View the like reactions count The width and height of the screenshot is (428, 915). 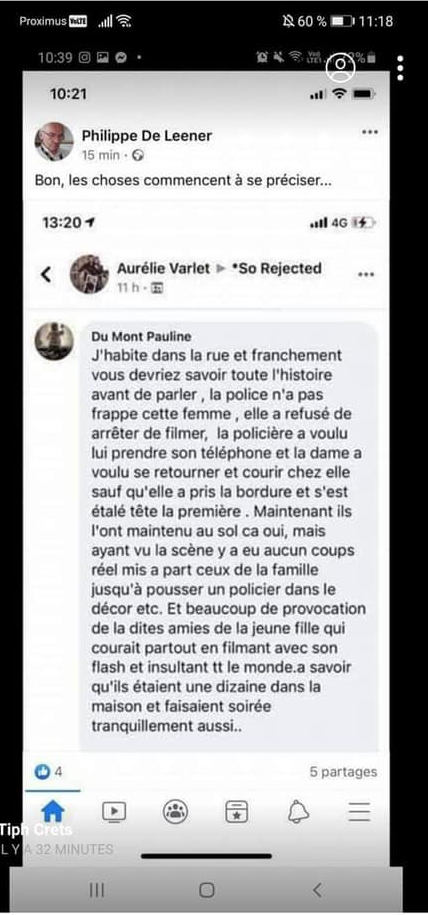[x=48, y=771]
